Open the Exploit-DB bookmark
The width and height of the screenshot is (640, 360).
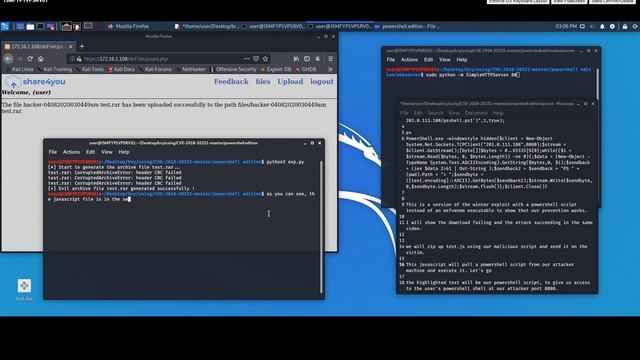(276, 69)
